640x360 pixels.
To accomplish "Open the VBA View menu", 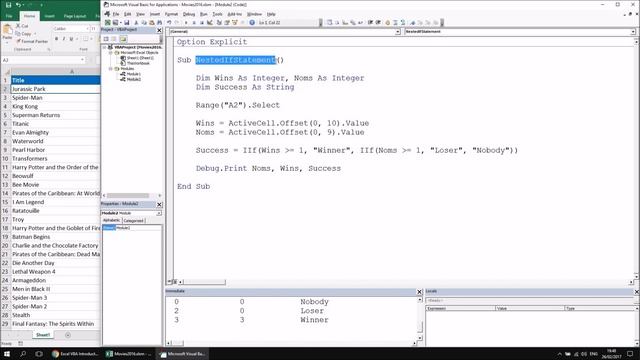I will [140, 14].
